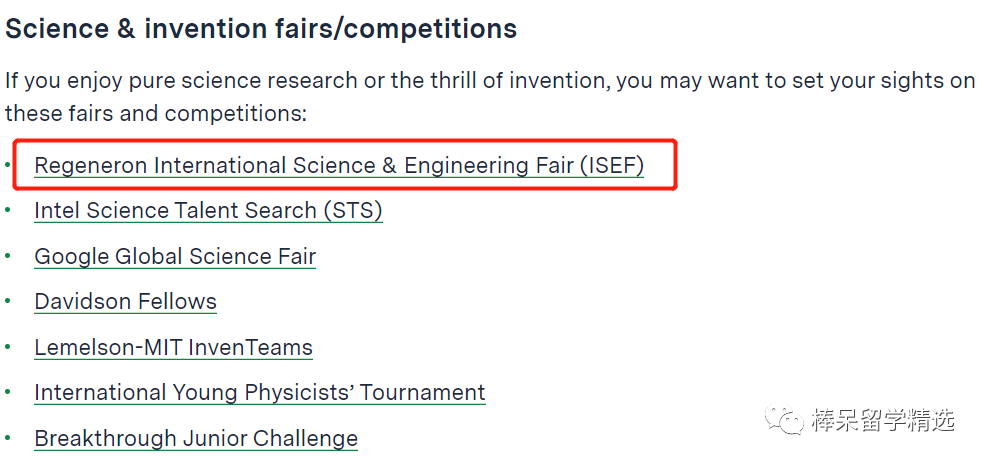Click the 棒呆留学精选 watermark text

[x=882, y=420]
